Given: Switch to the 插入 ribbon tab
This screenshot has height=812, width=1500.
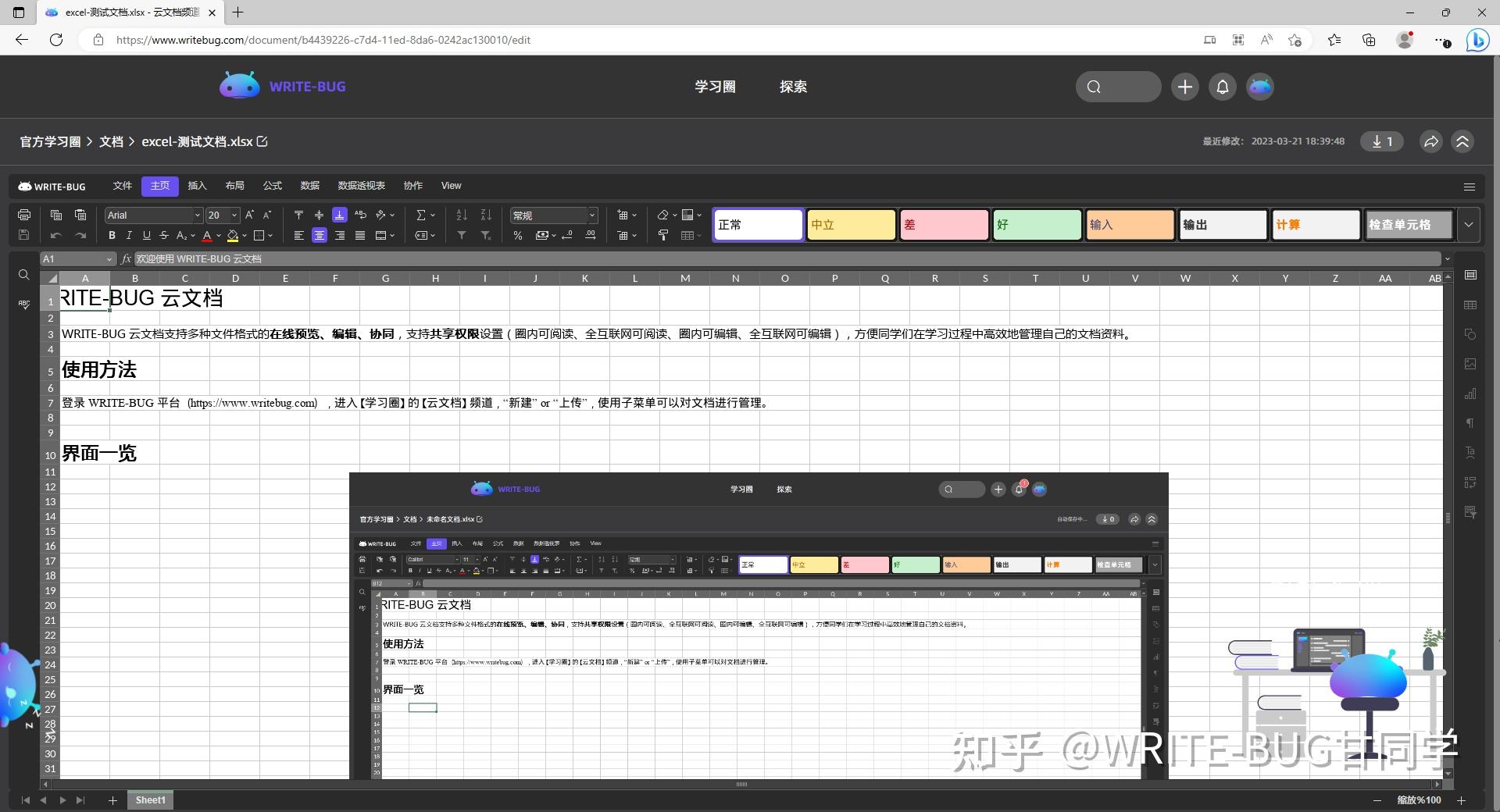Looking at the screenshot, I should [x=197, y=186].
